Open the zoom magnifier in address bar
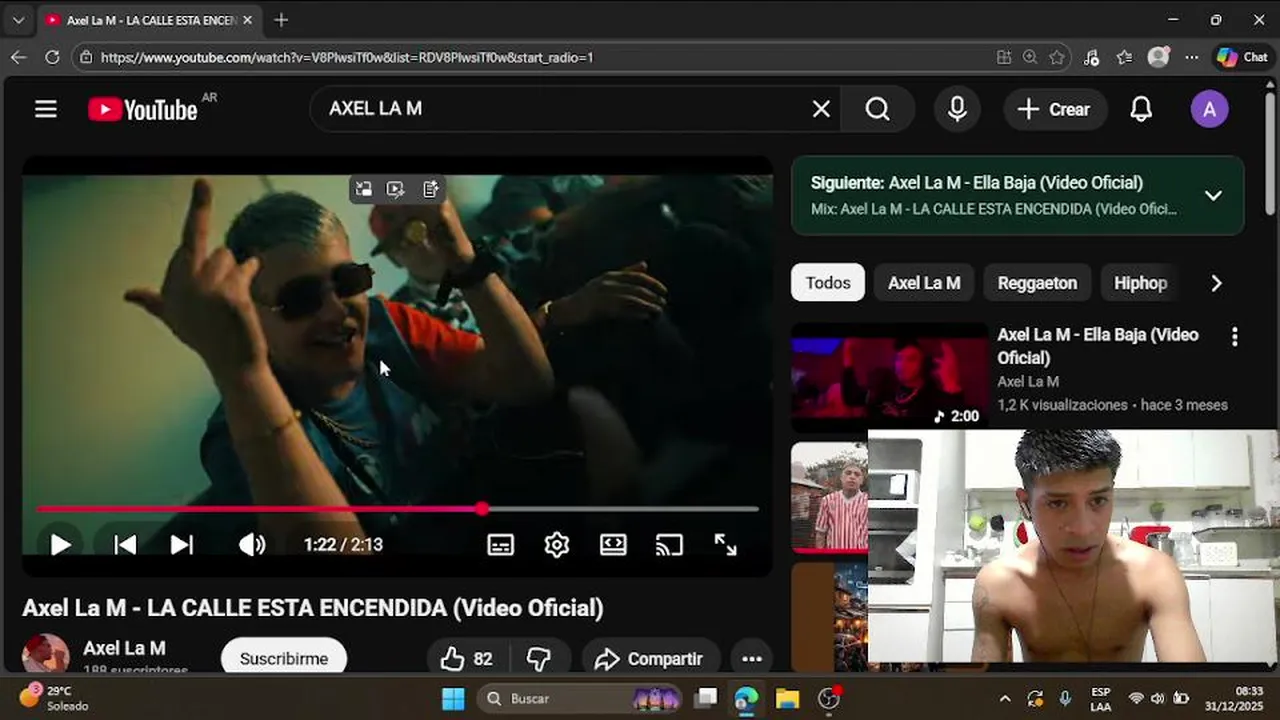1280x720 pixels. tap(1030, 57)
